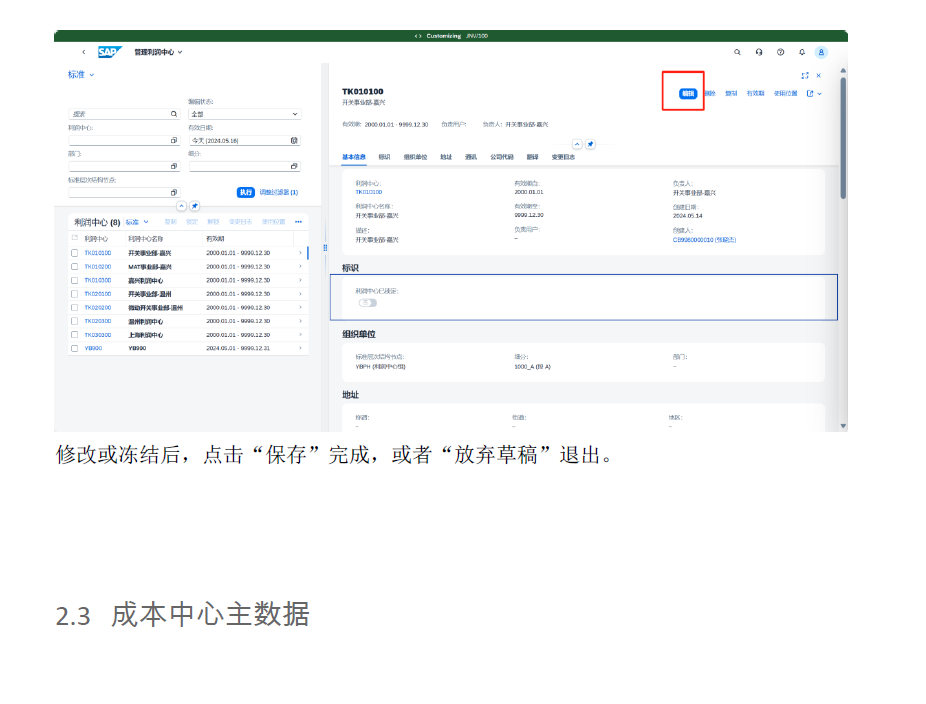Click the SAP logo in header
This screenshot has width=926, height=704.
[x=109, y=52]
